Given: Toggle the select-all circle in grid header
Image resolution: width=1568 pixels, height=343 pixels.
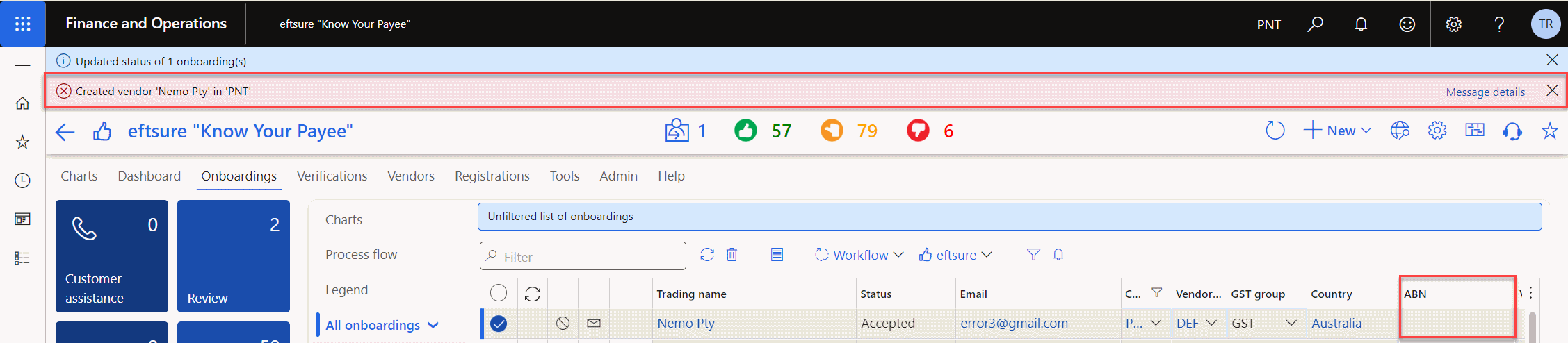Looking at the screenshot, I should point(499,293).
